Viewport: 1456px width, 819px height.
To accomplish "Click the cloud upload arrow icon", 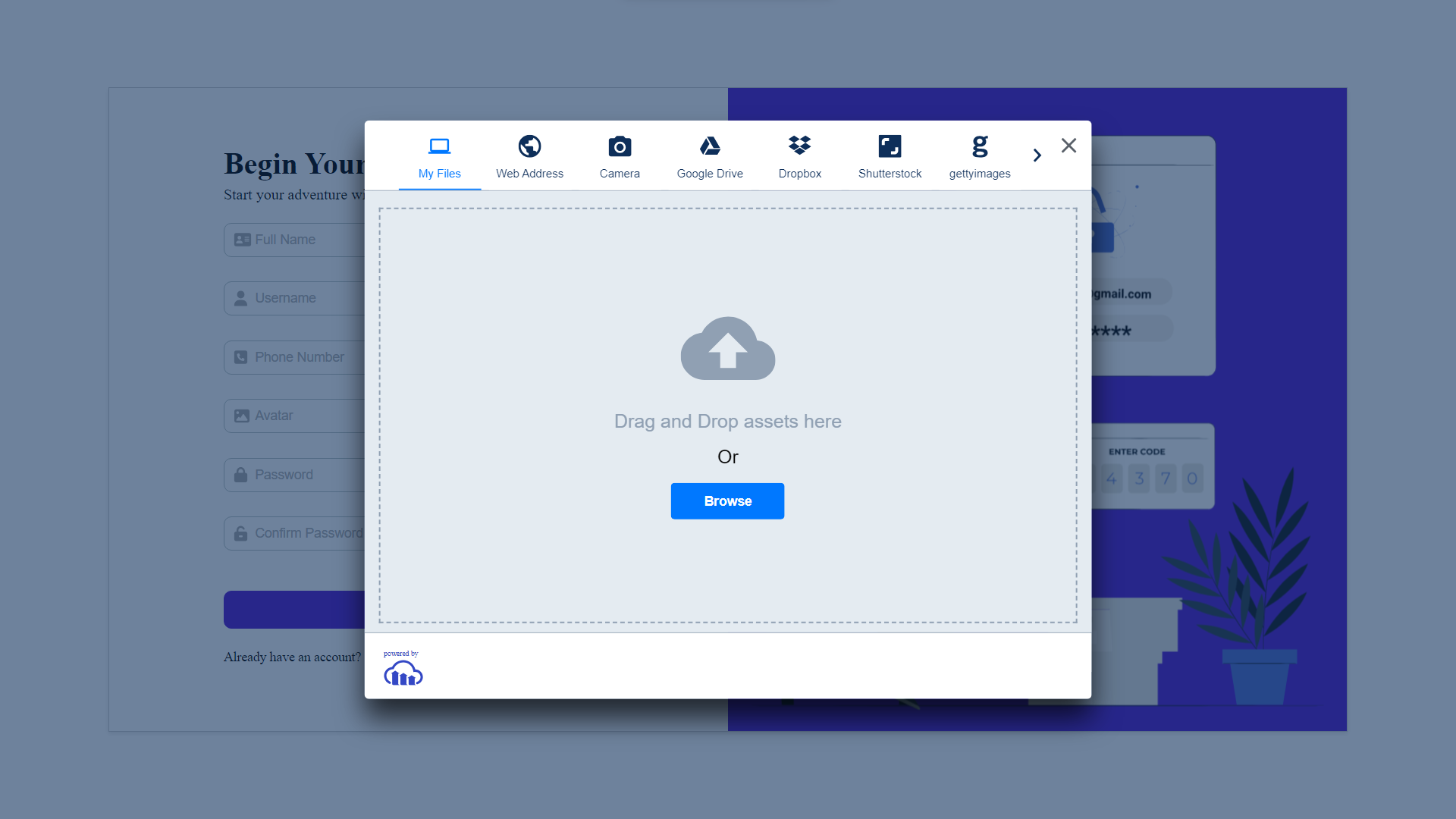I will pyautogui.click(x=727, y=349).
